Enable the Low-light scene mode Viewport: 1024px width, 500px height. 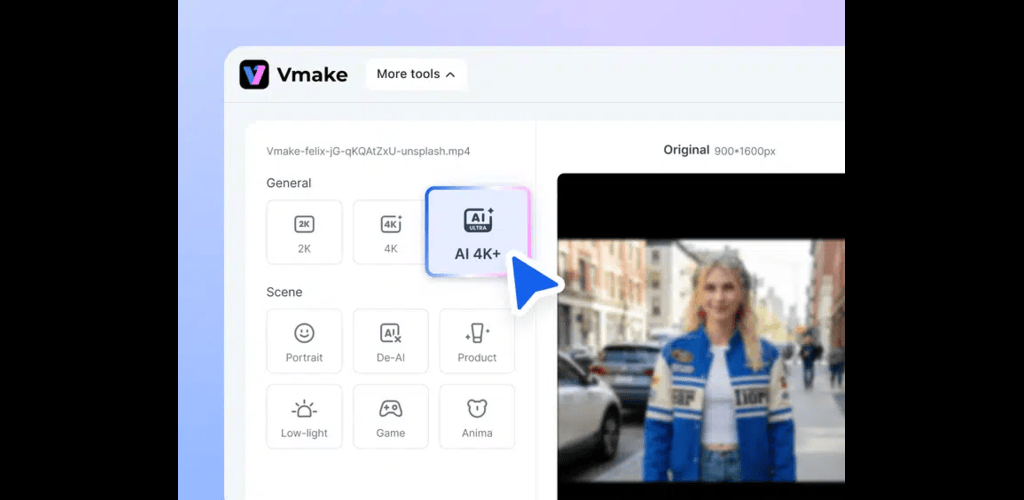(x=304, y=417)
